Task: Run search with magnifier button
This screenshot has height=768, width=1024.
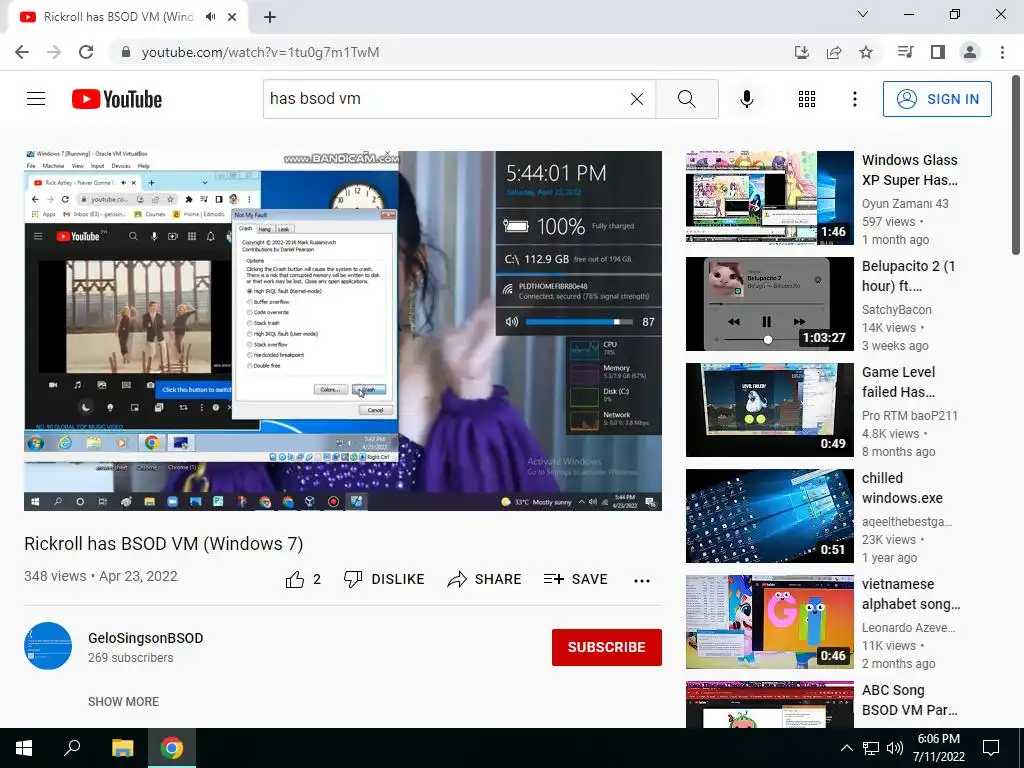Action: 686,99
